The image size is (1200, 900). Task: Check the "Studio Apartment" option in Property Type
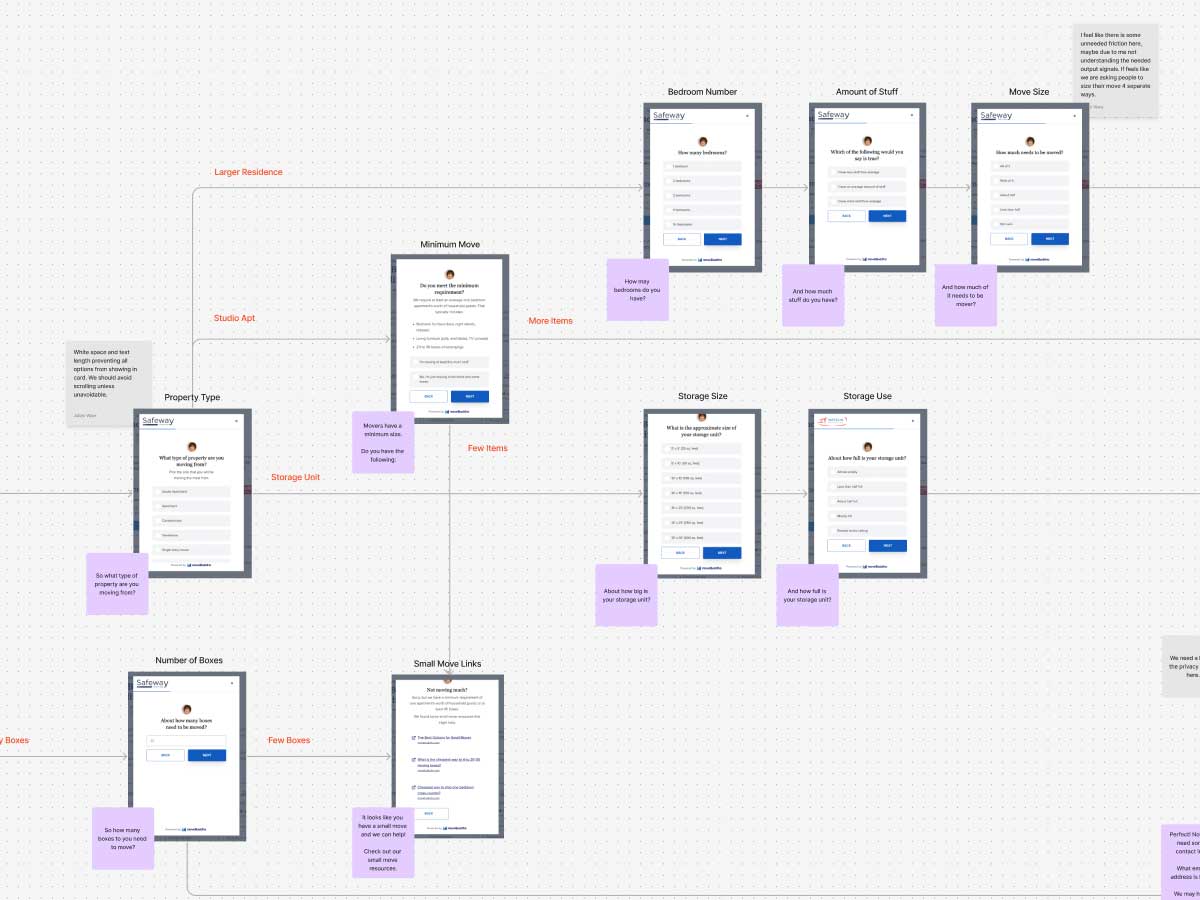point(191,492)
